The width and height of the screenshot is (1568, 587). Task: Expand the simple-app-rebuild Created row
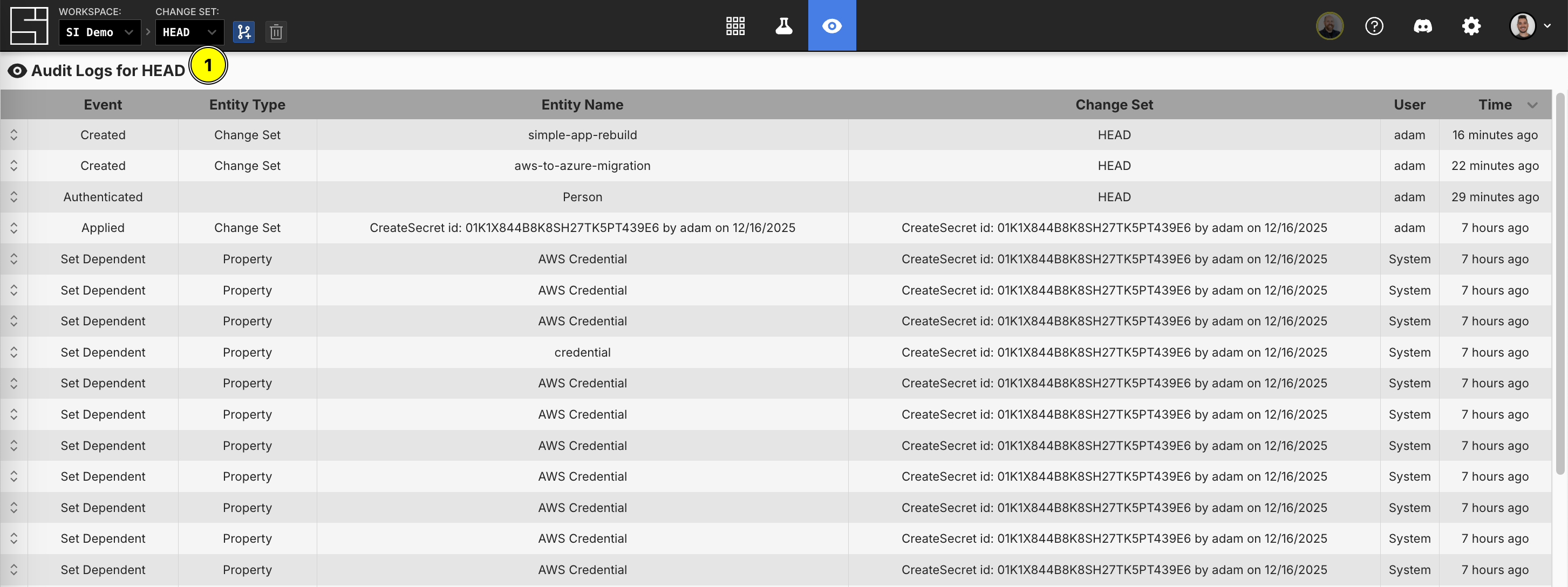(14, 134)
